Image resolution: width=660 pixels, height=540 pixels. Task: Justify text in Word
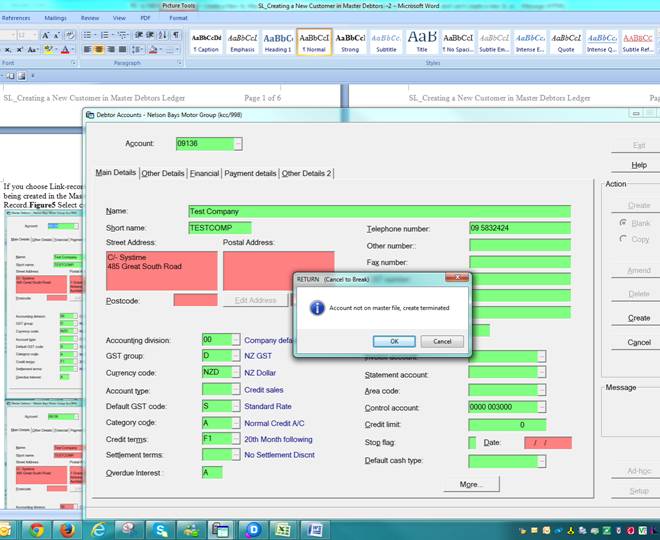(x=122, y=50)
